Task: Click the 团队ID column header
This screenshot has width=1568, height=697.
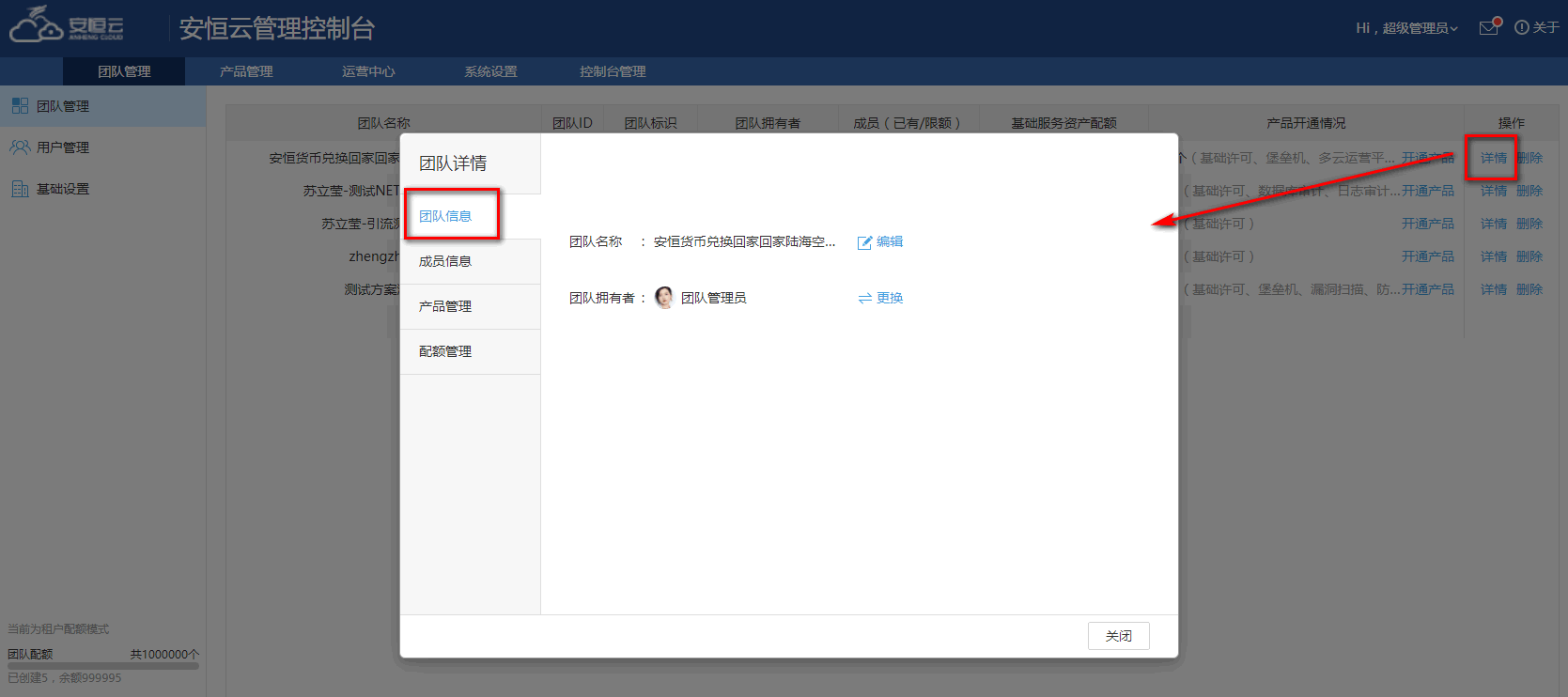Action: [572, 123]
